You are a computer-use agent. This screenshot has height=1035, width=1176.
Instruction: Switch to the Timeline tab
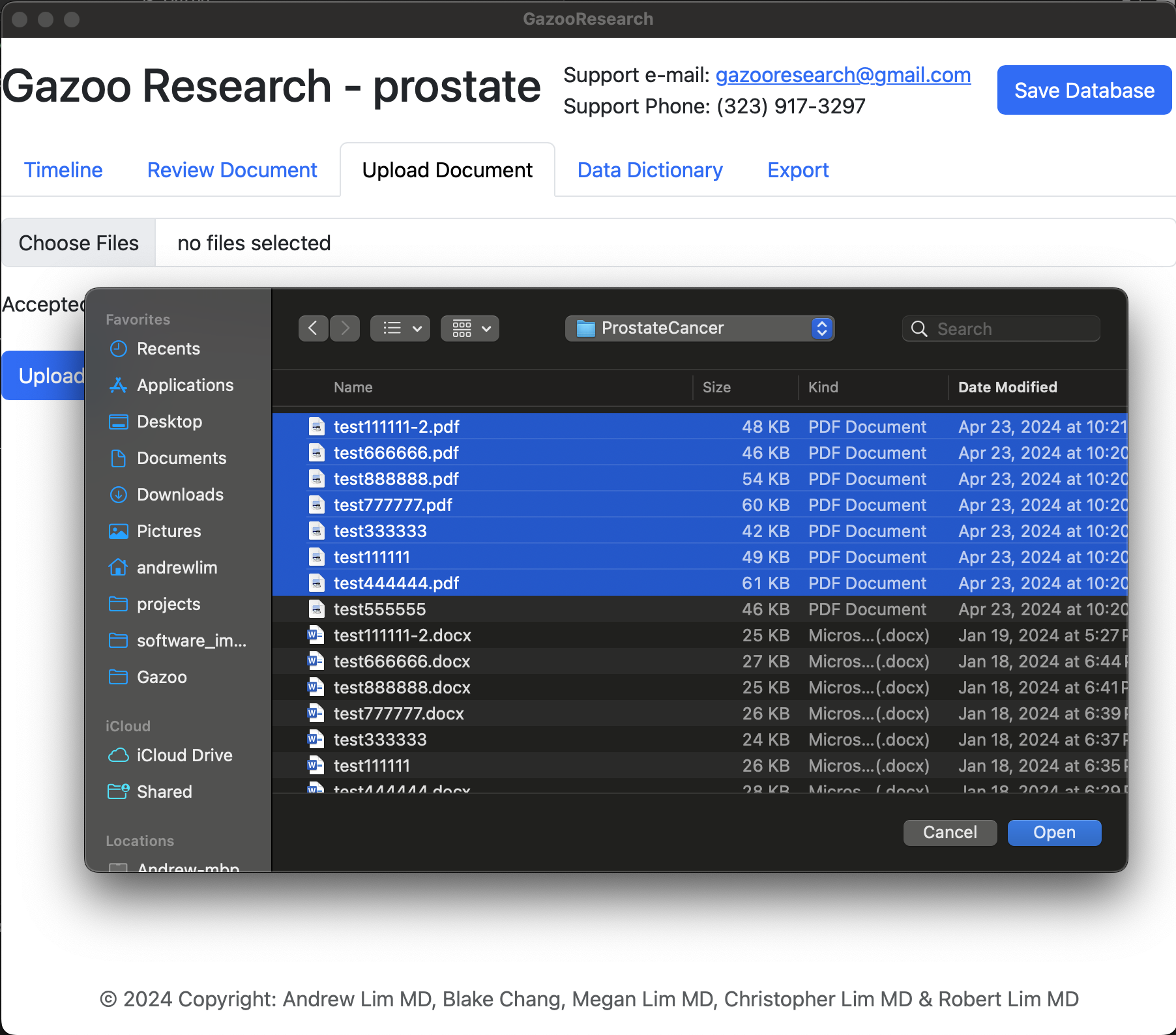pos(63,170)
